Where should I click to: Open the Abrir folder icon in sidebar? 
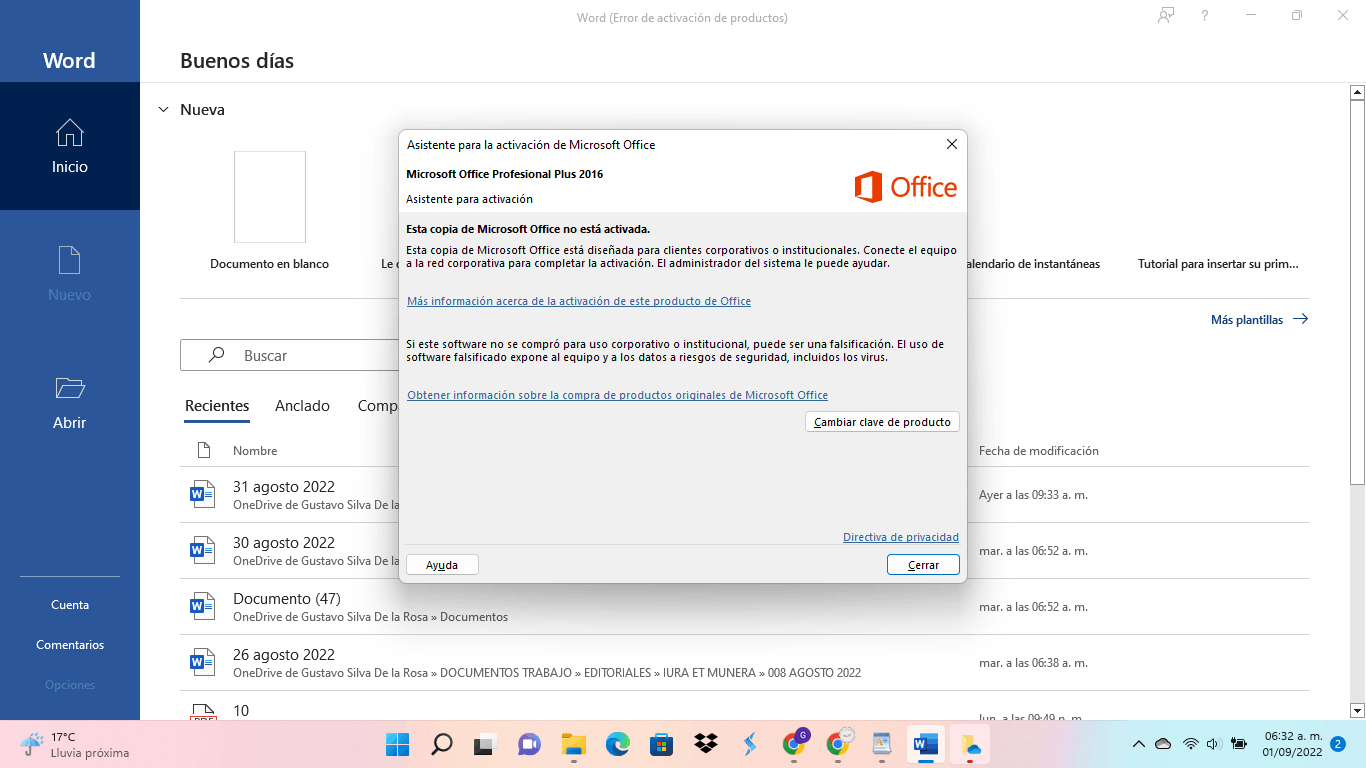69,388
